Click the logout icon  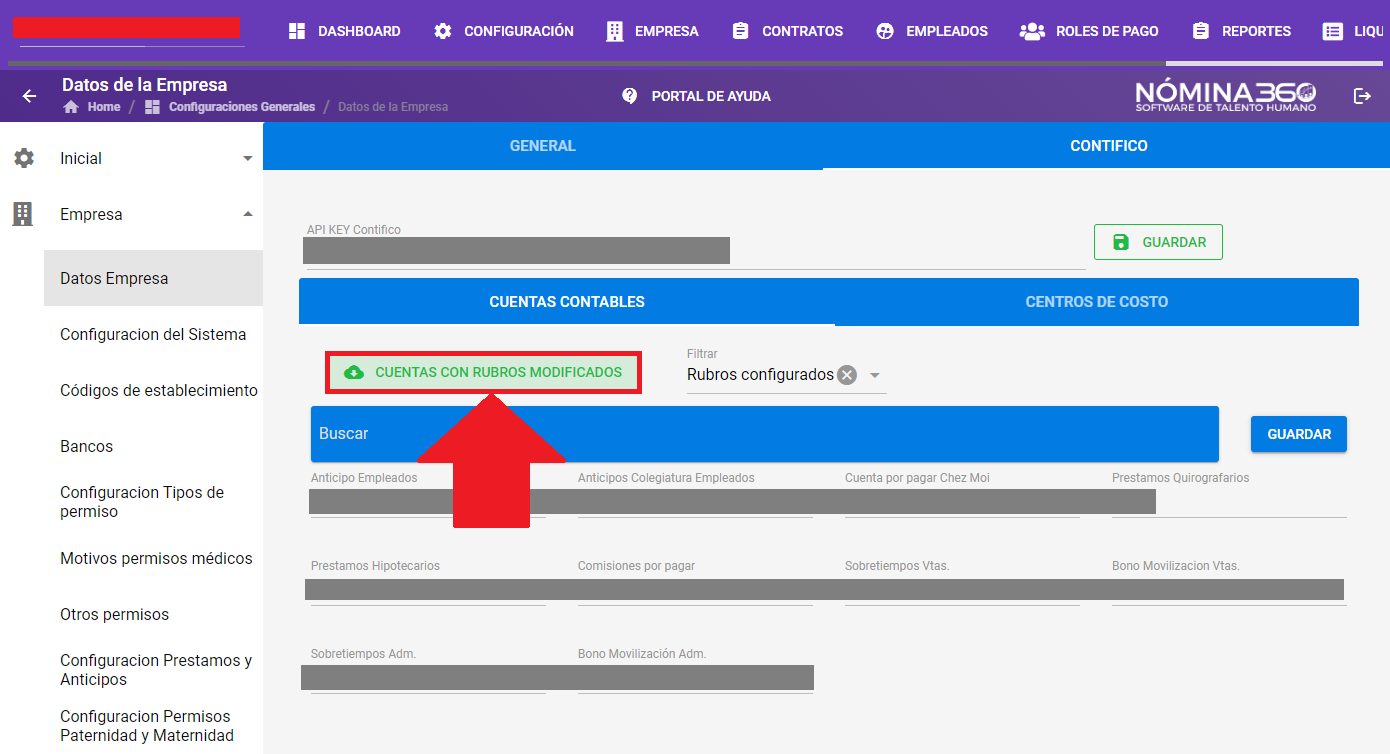pos(1362,96)
